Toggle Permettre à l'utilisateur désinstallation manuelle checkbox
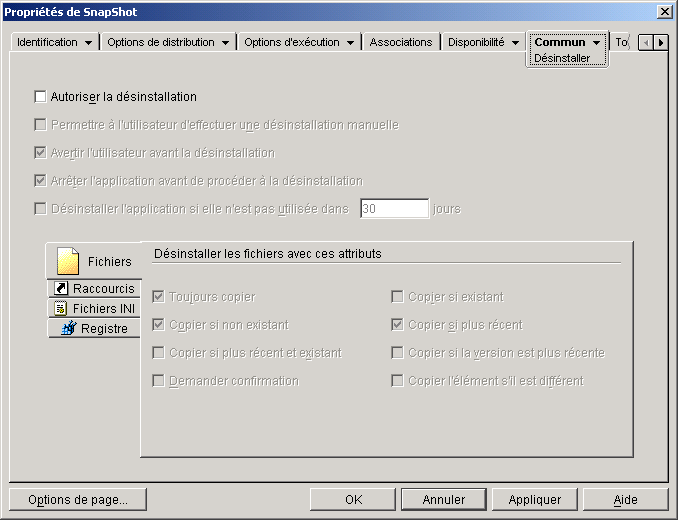 click(x=40, y=125)
